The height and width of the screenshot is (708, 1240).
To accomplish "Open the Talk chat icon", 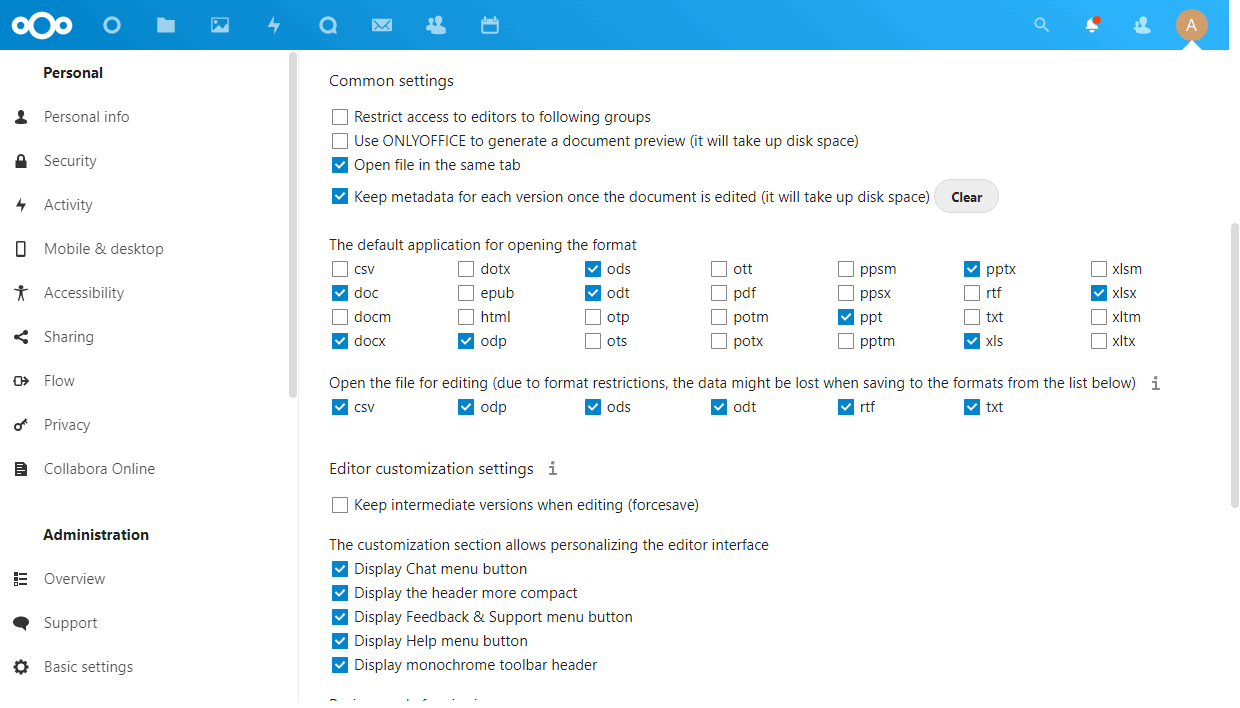I will tap(328, 25).
